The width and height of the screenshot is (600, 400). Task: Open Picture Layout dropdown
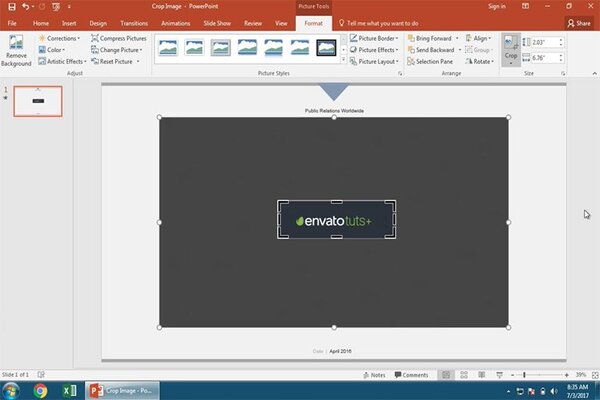374,61
